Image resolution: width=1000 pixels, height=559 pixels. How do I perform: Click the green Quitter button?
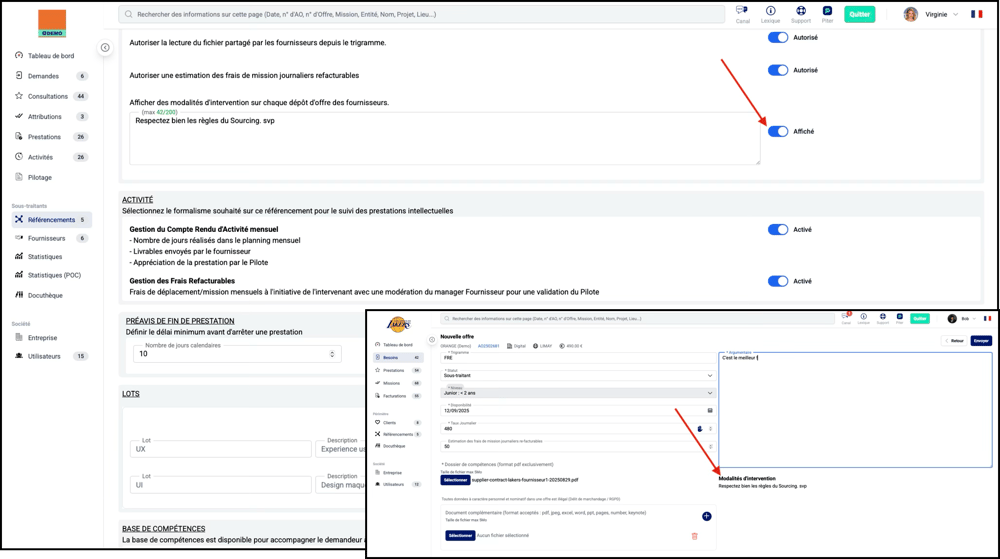point(859,14)
